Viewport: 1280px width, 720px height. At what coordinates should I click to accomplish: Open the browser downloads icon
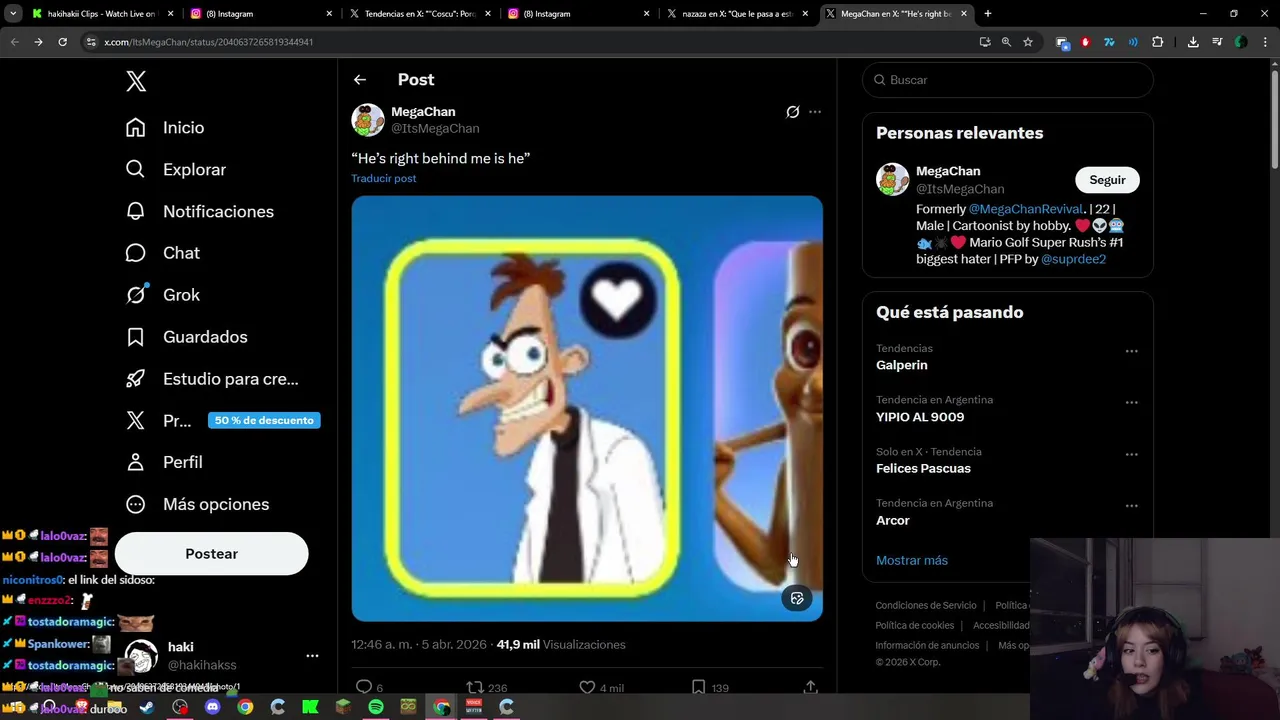click(1193, 42)
